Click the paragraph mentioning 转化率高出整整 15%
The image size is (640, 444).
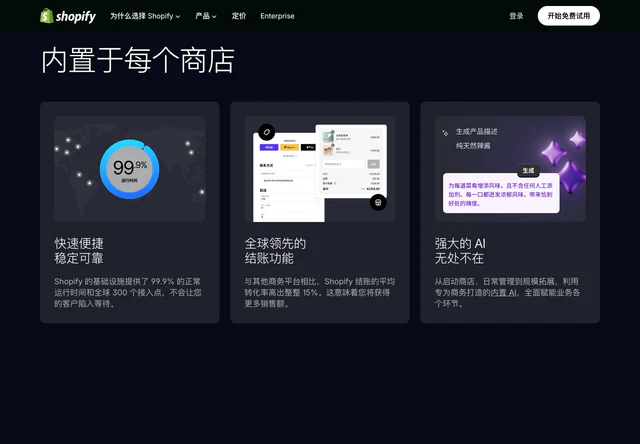(320, 293)
